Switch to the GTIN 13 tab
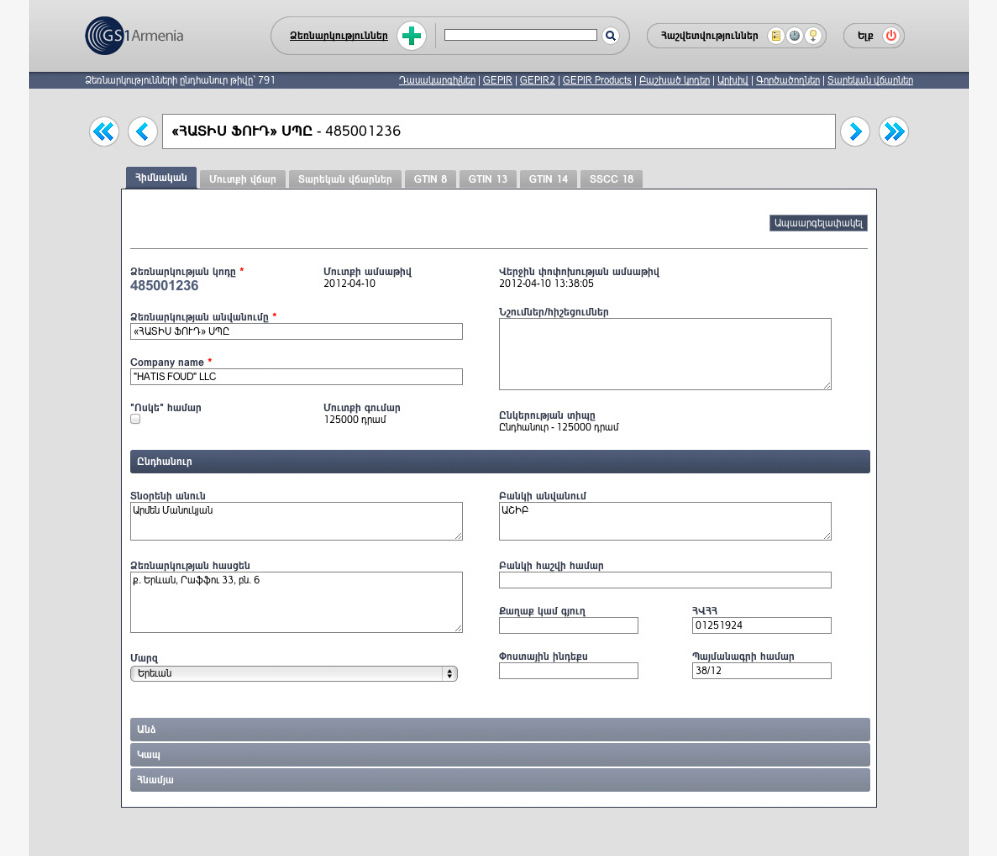This screenshot has width=997, height=856. [x=488, y=179]
